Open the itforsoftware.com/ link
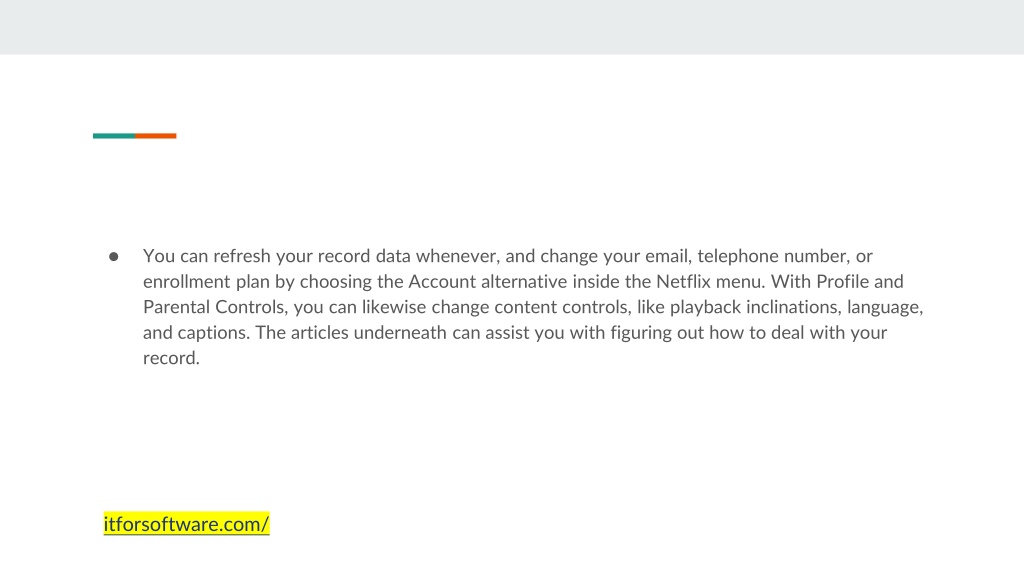The height and width of the screenshot is (576, 1024). click(186, 524)
